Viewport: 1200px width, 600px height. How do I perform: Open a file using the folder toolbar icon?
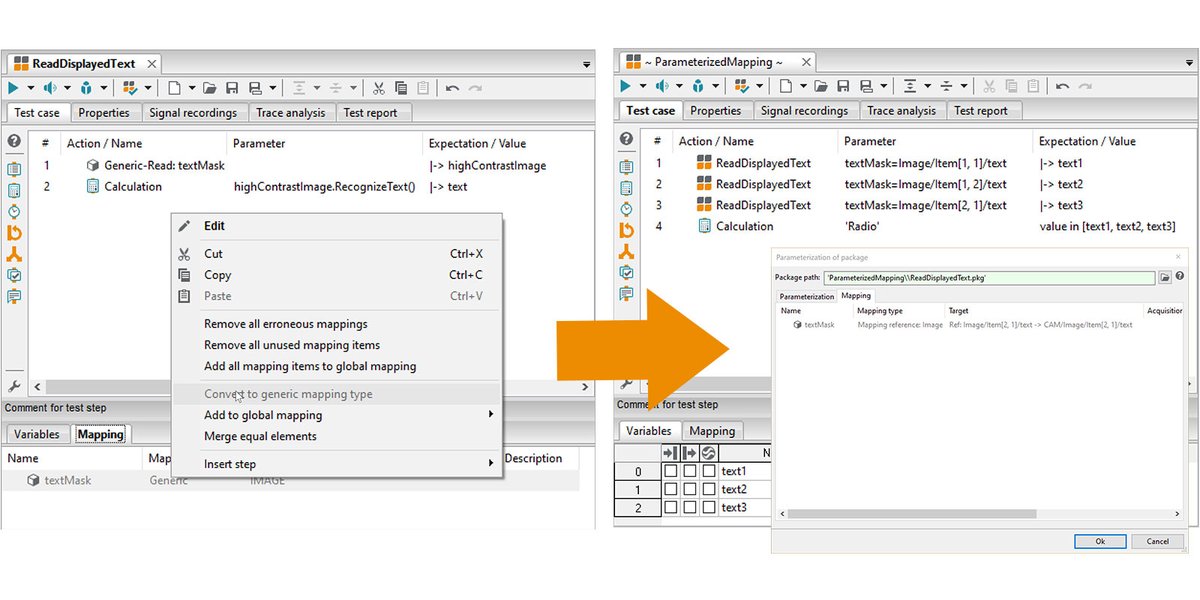[210, 87]
